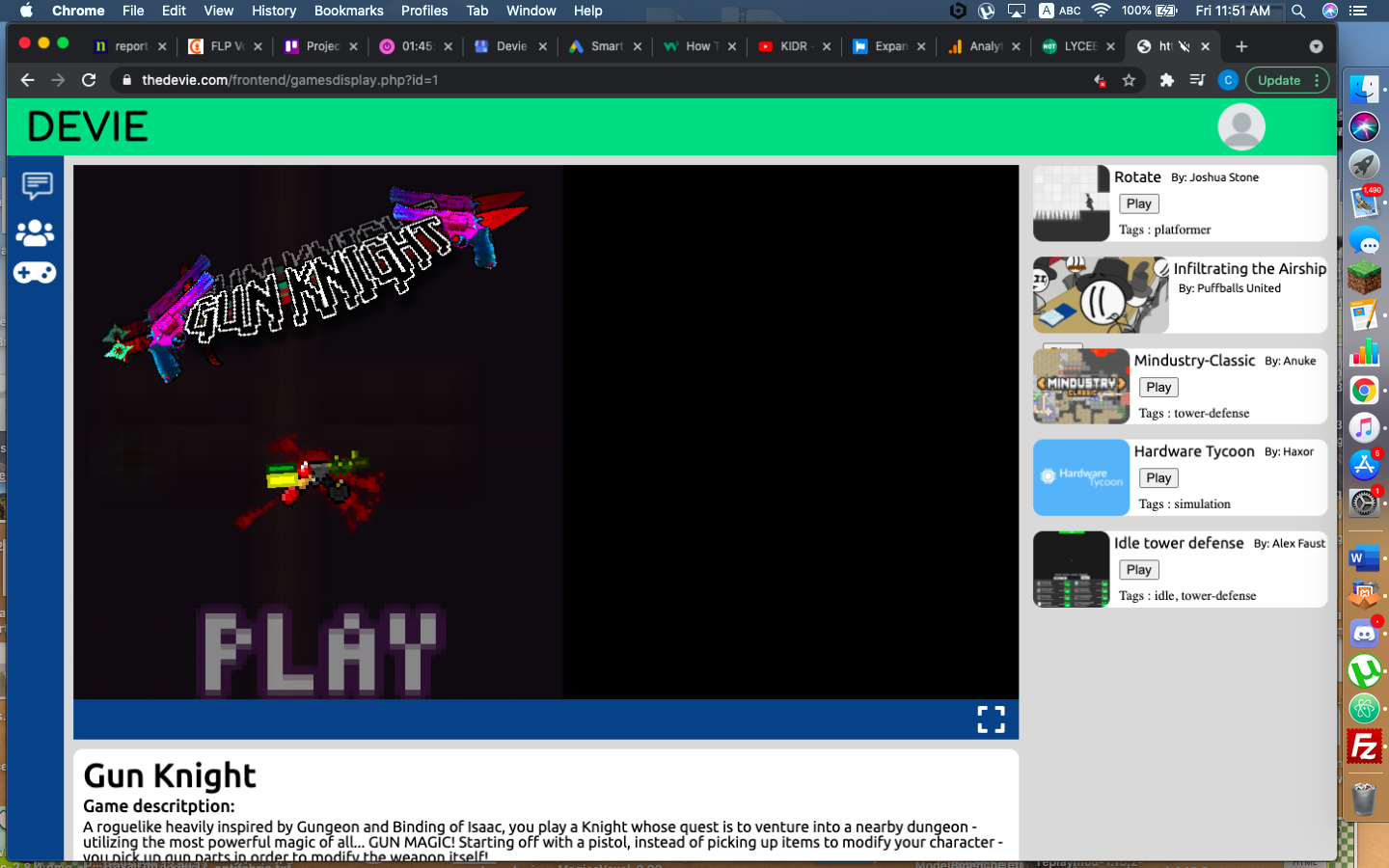
Task: Click the Update button in Chrome
Action: (1279, 80)
